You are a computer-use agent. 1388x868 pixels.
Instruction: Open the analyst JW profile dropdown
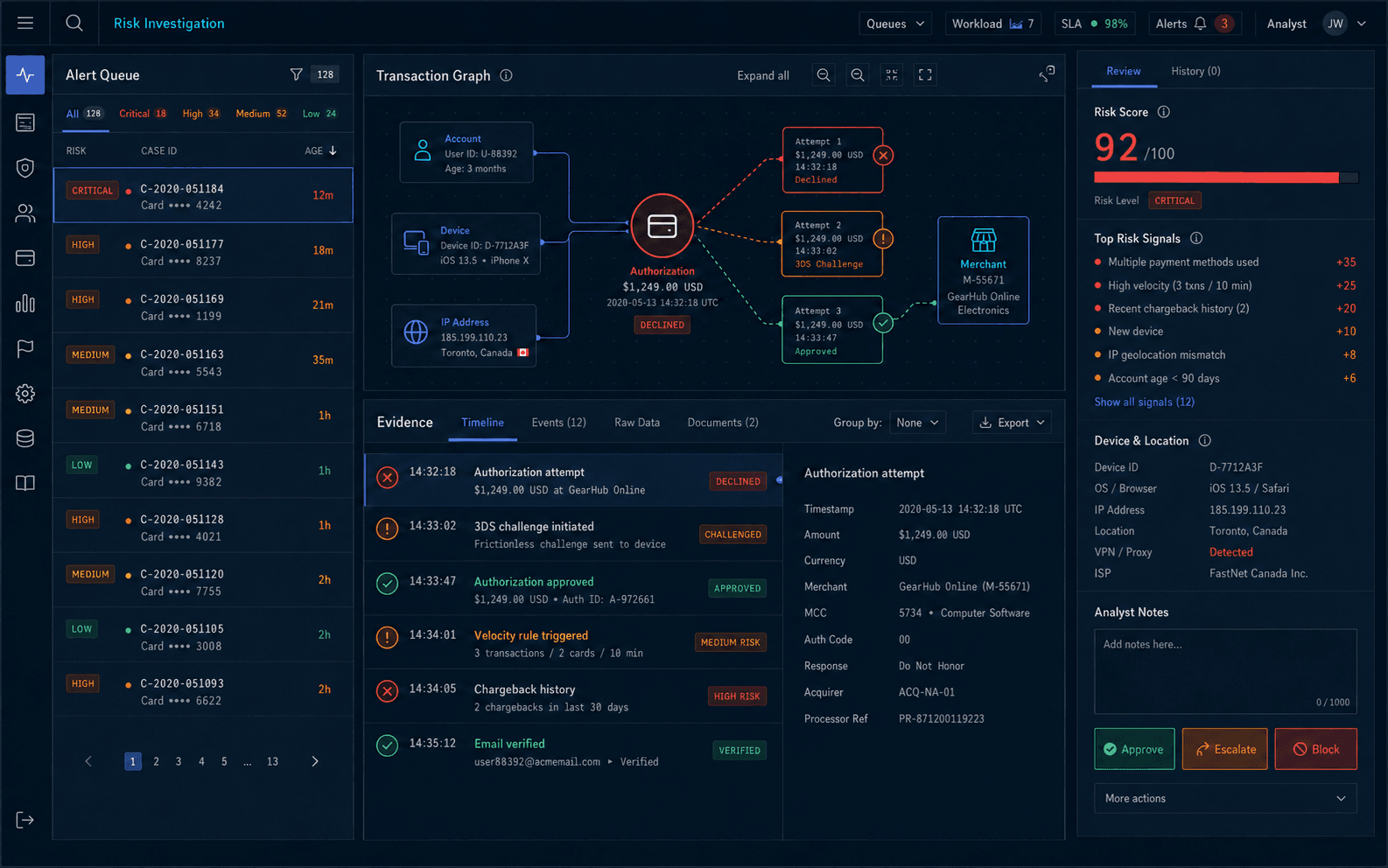(x=1345, y=24)
